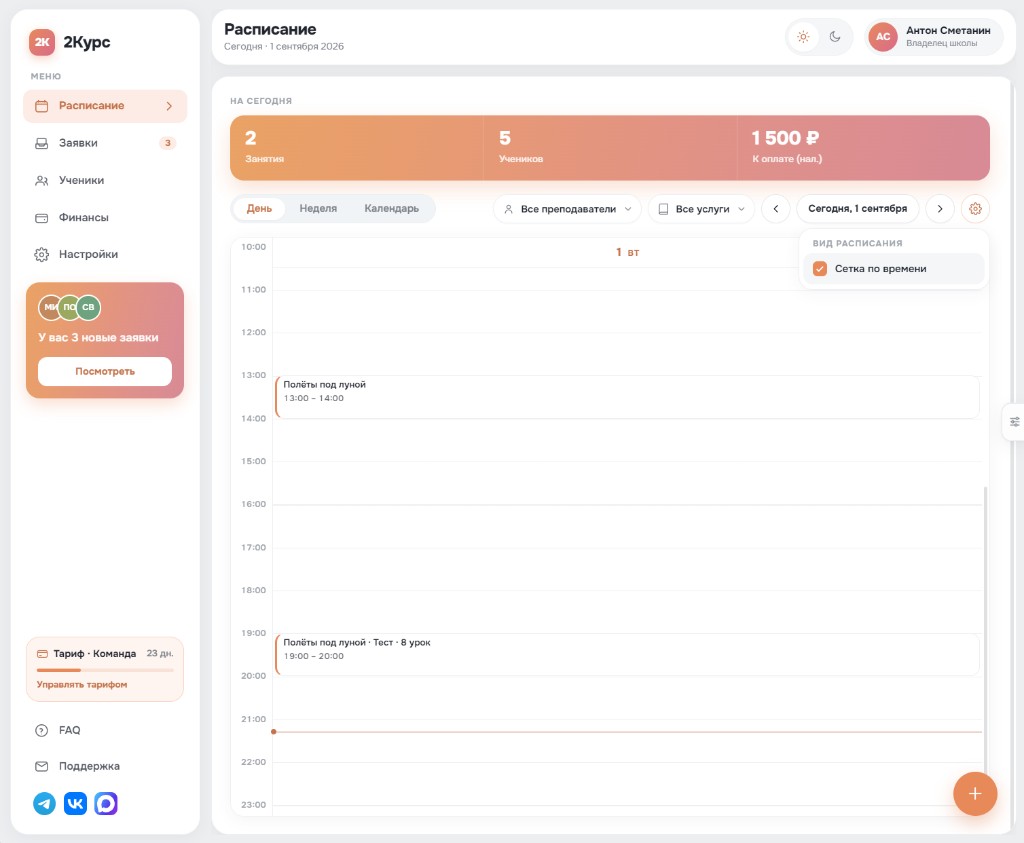Viewport: 1024px width, 843px height.
Task: Click the Заявки inbox icon in sidebar
Action: 41,144
